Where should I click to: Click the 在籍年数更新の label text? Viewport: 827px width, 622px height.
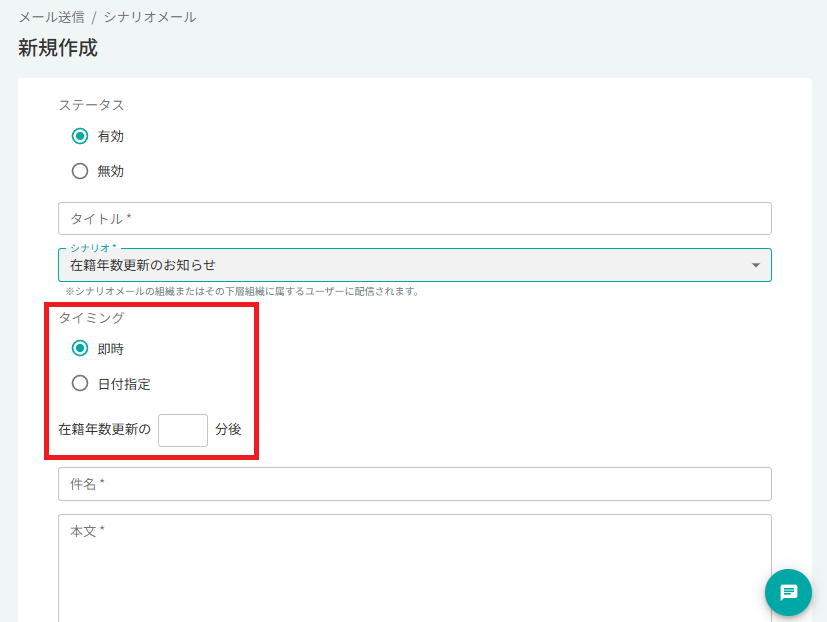pyautogui.click(x=104, y=429)
